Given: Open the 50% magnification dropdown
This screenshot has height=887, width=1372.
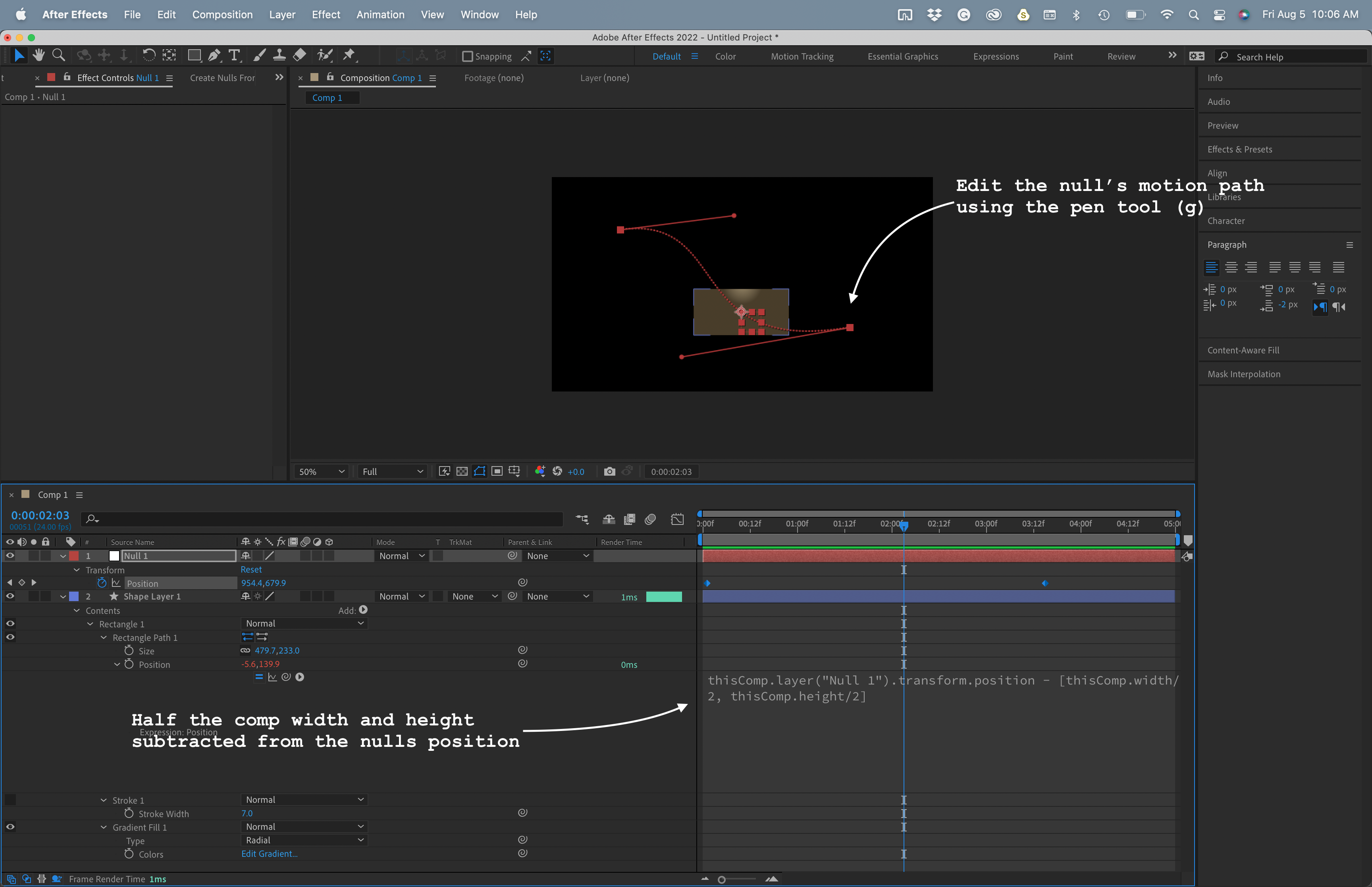Looking at the screenshot, I should pyautogui.click(x=321, y=472).
